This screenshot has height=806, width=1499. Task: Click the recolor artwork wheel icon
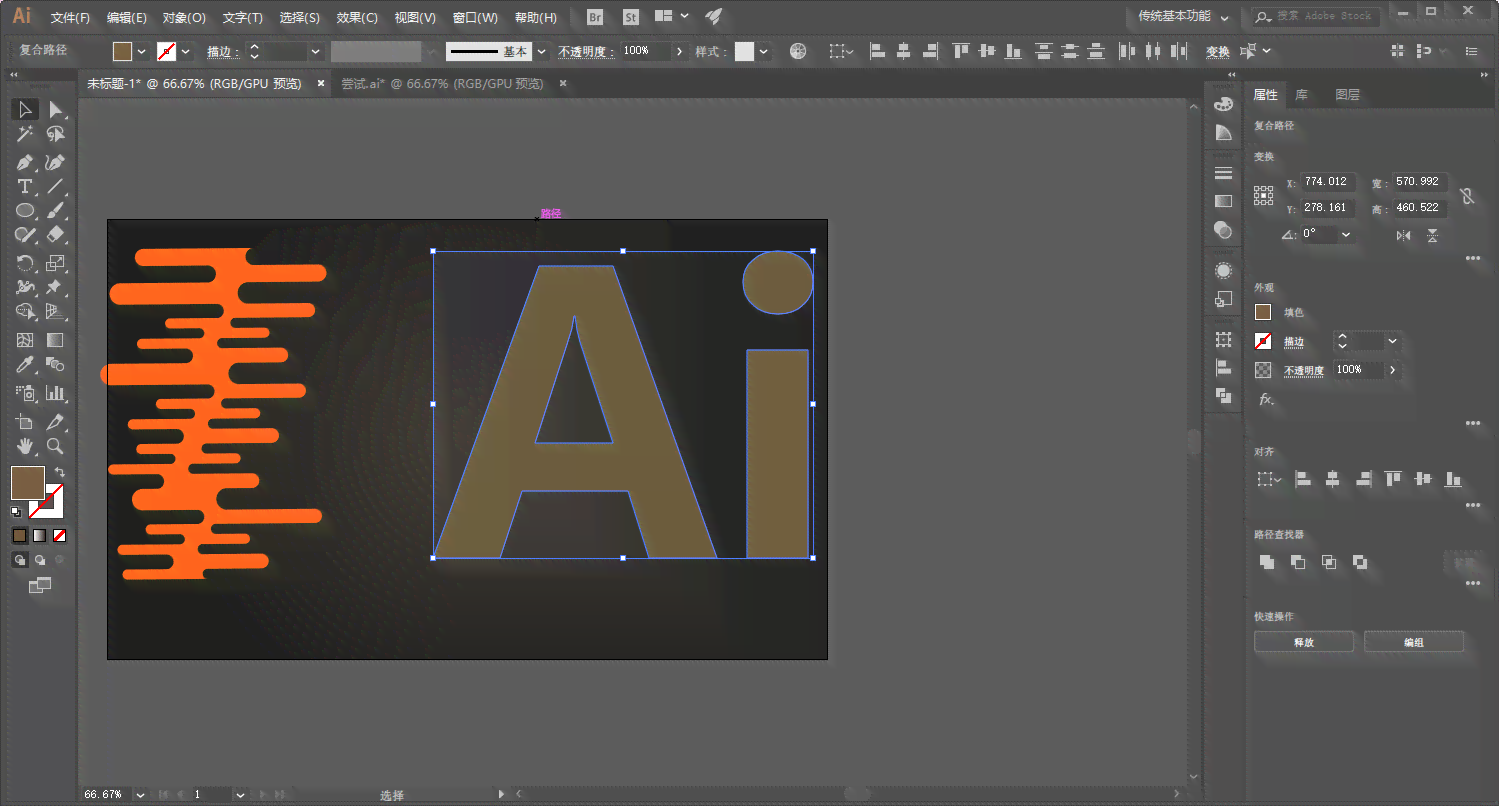(798, 51)
